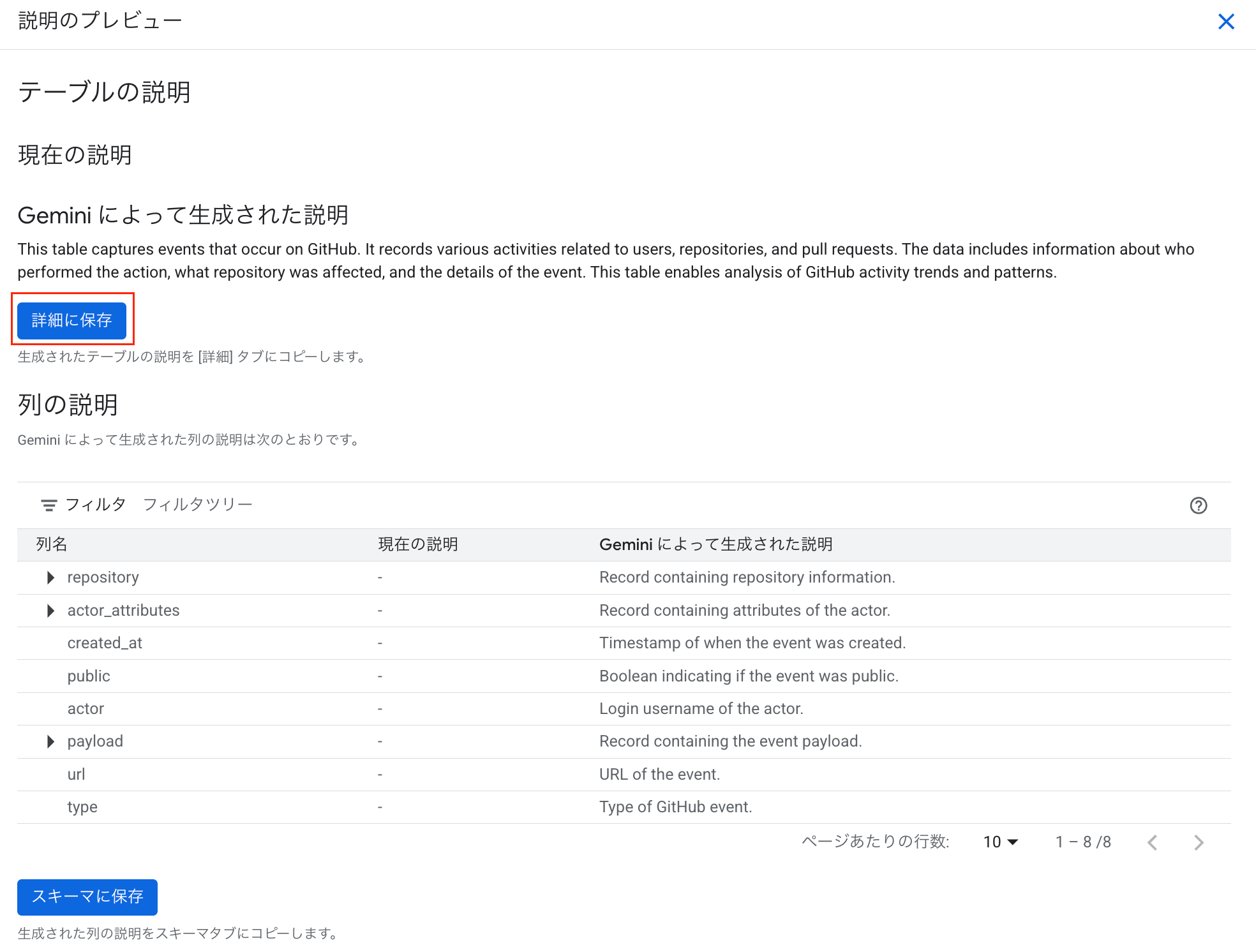The height and width of the screenshot is (952, 1256).
Task: Click 'Record containing repository information.' description
Action: click(747, 577)
